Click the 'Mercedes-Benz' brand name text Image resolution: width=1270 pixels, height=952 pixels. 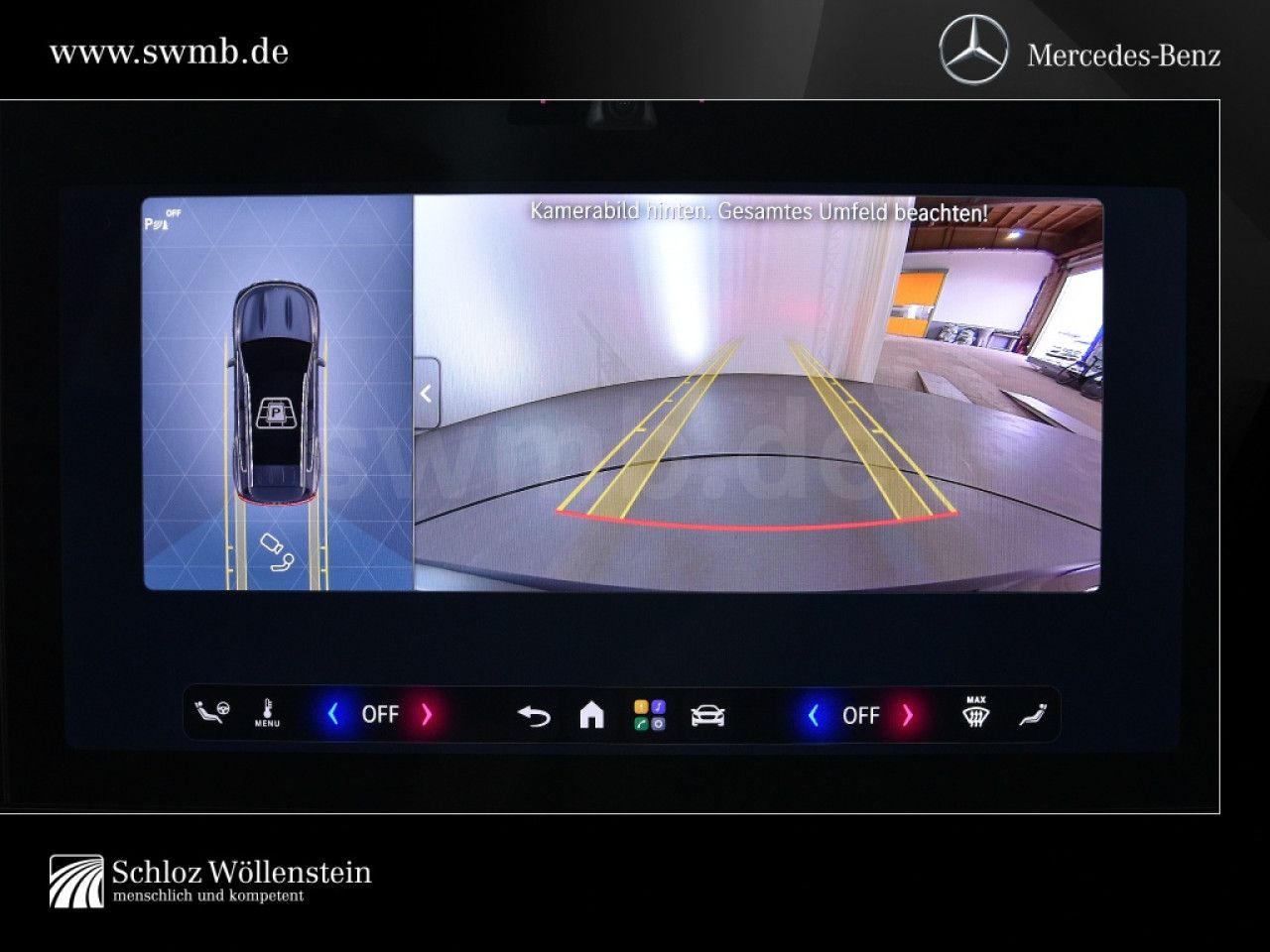point(1123,55)
